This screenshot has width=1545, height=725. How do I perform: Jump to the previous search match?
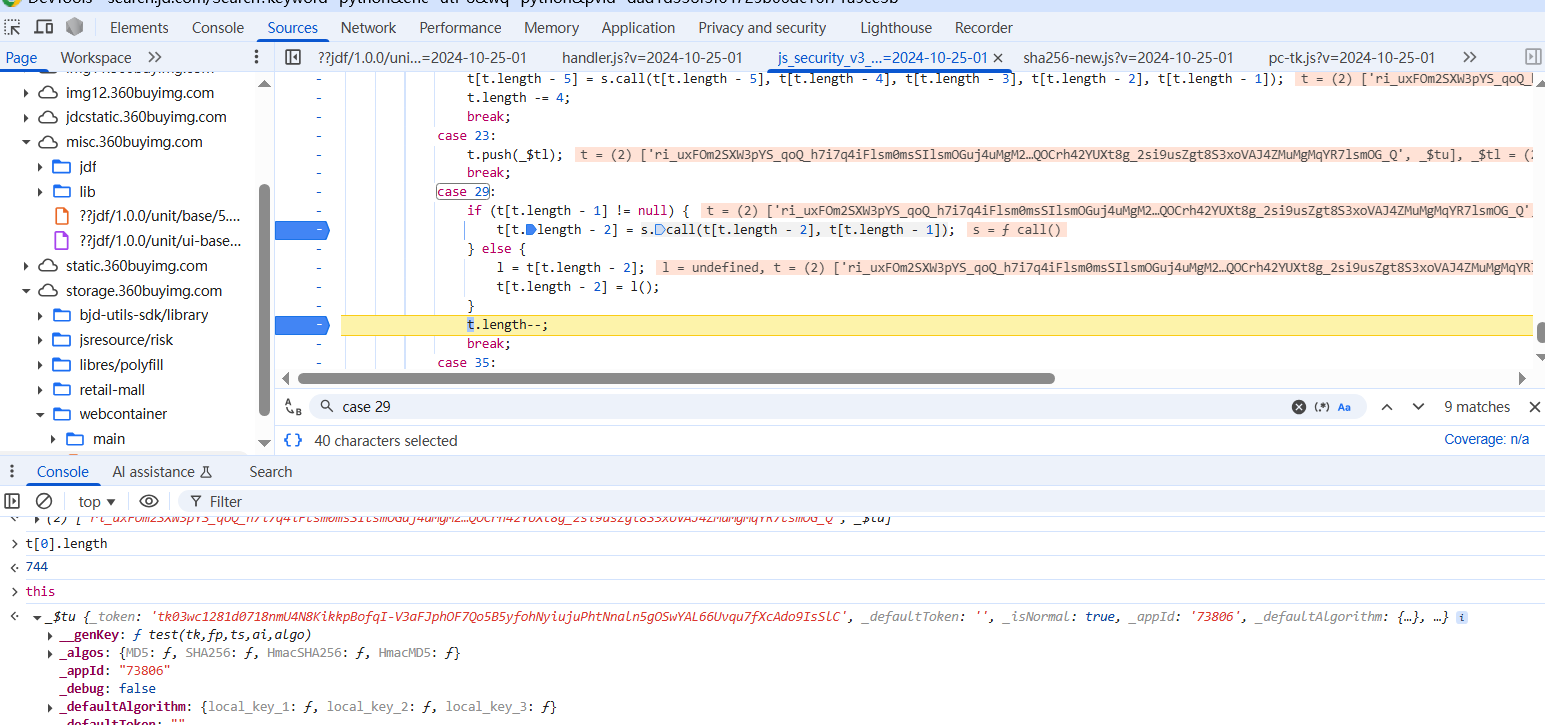[x=1387, y=407]
